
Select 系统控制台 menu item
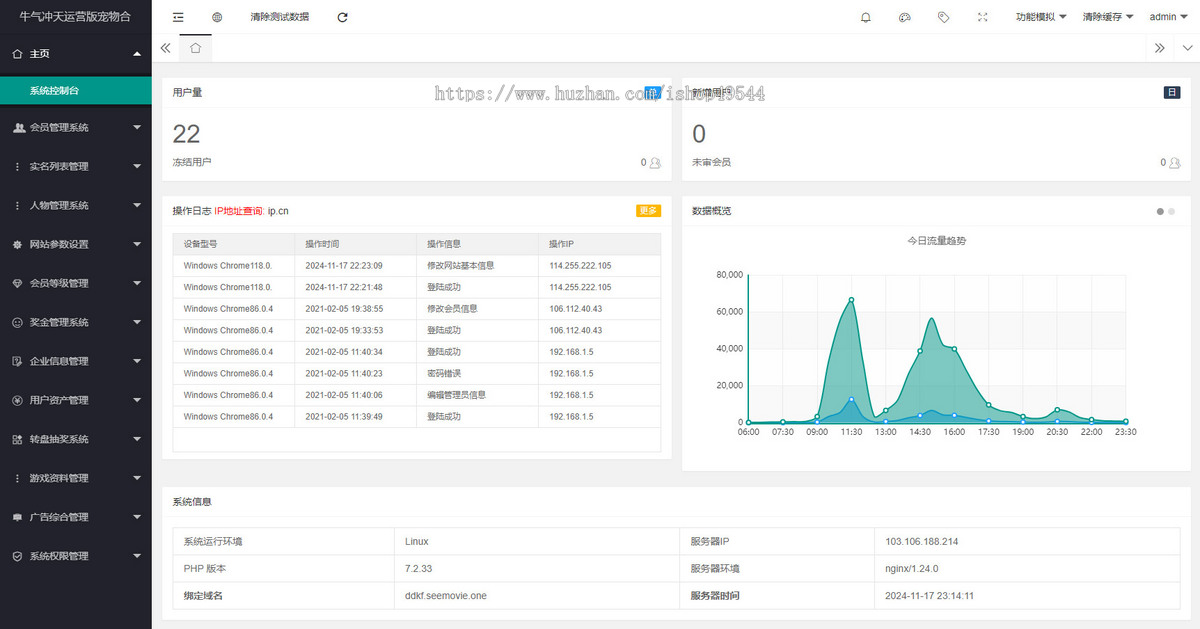coord(76,90)
